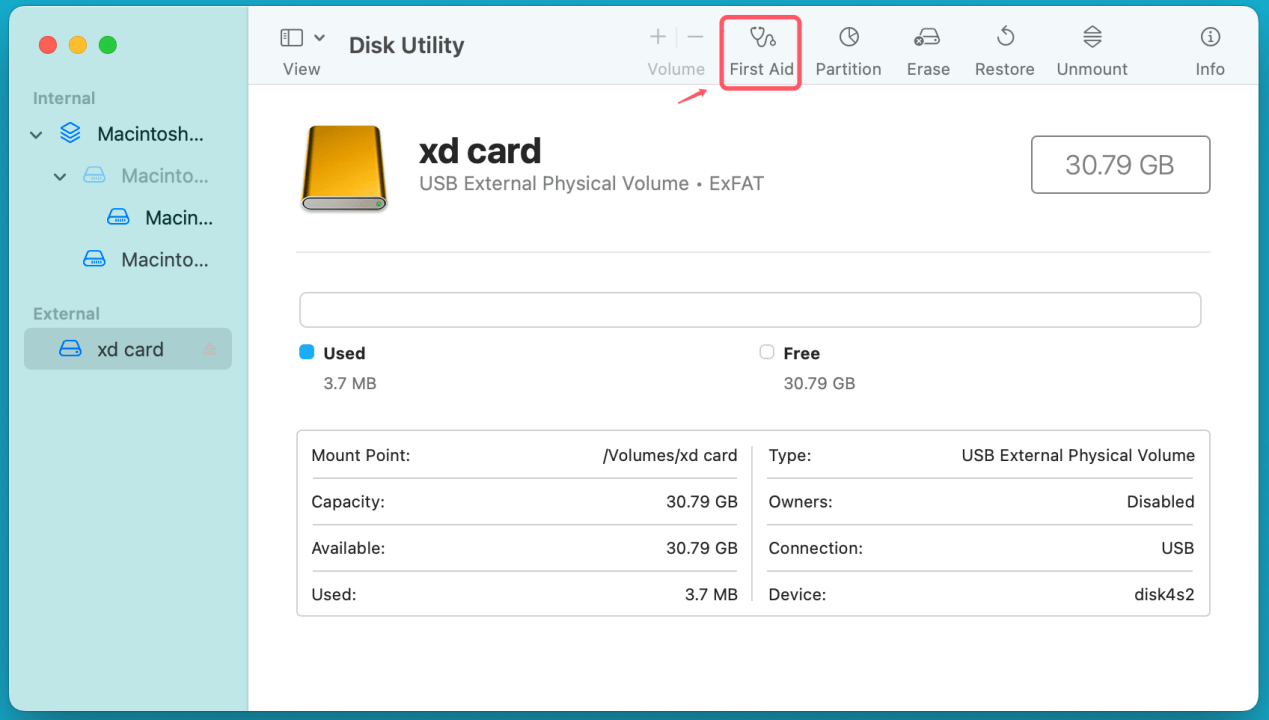Click the Erase toolbar icon

coord(927,51)
